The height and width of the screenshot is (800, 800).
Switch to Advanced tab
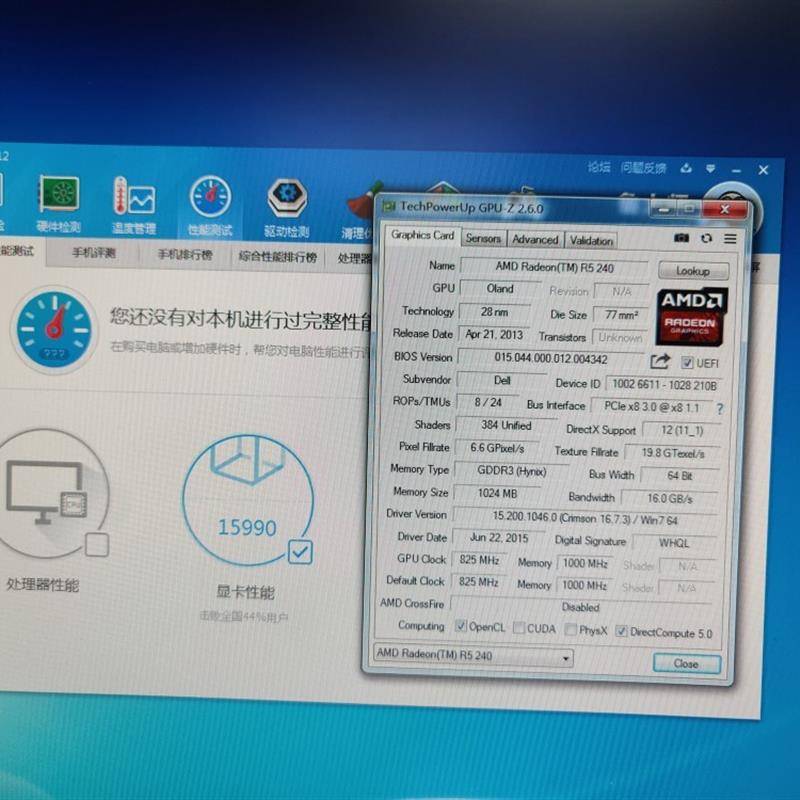click(535, 239)
